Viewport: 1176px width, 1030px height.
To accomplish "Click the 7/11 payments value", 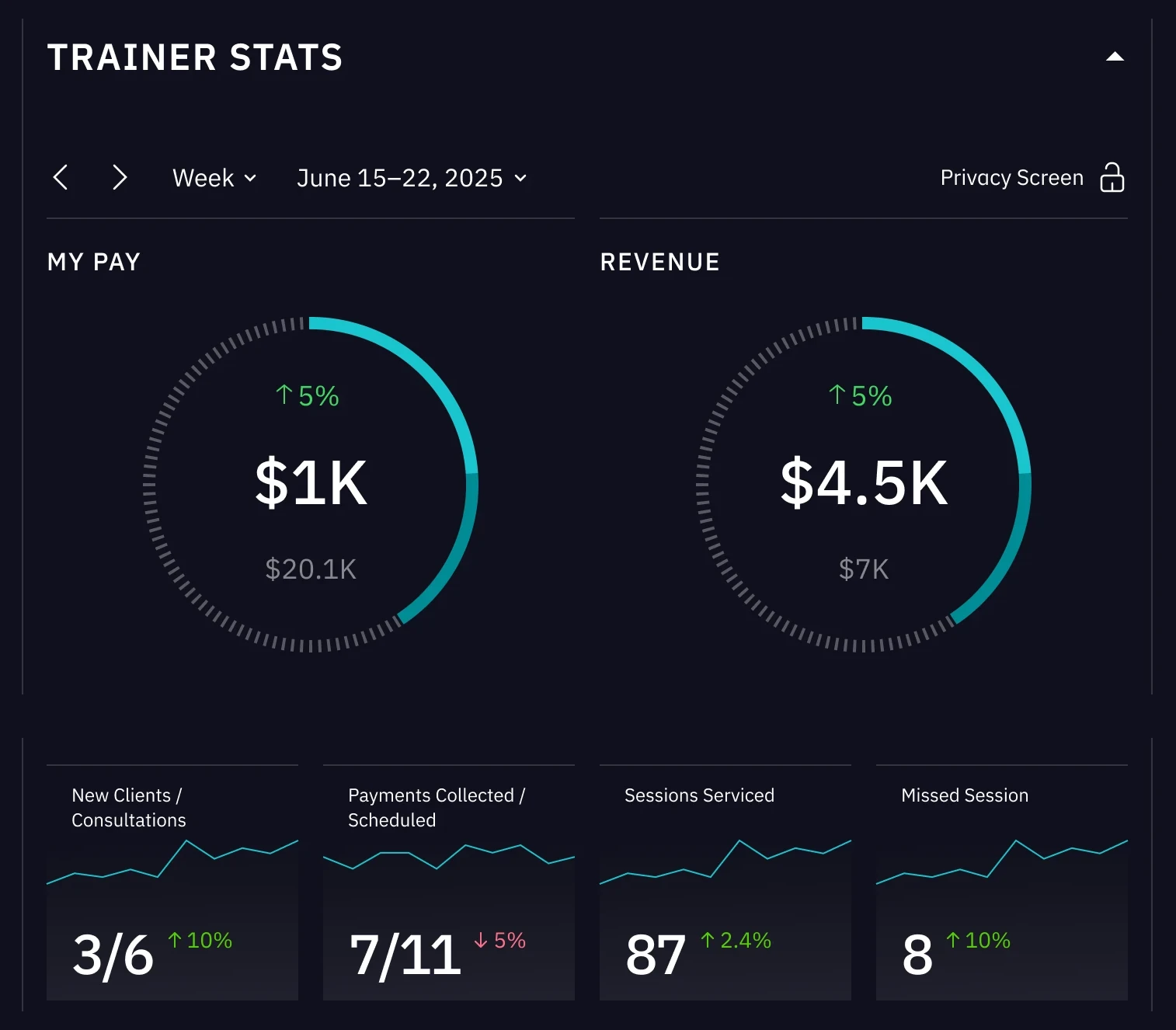I will coord(405,955).
